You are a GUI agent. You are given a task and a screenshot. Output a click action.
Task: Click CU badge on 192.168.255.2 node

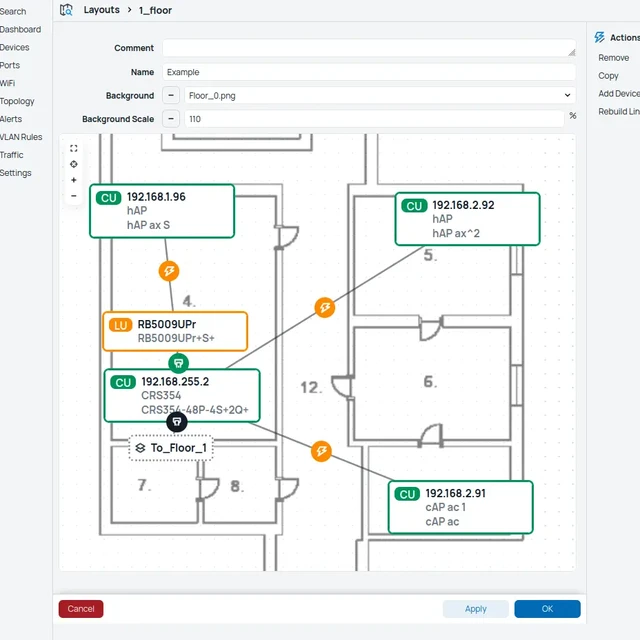(123, 382)
